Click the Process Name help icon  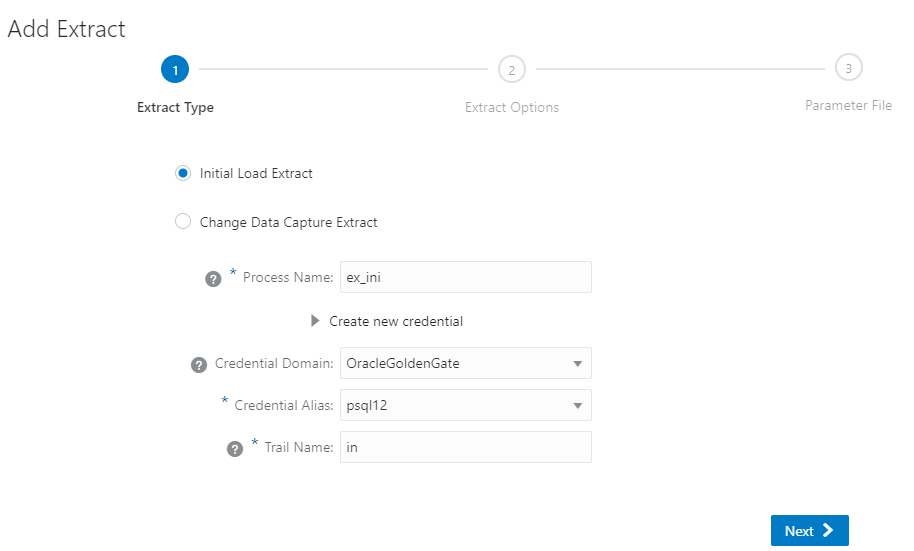click(x=212, y=279)
